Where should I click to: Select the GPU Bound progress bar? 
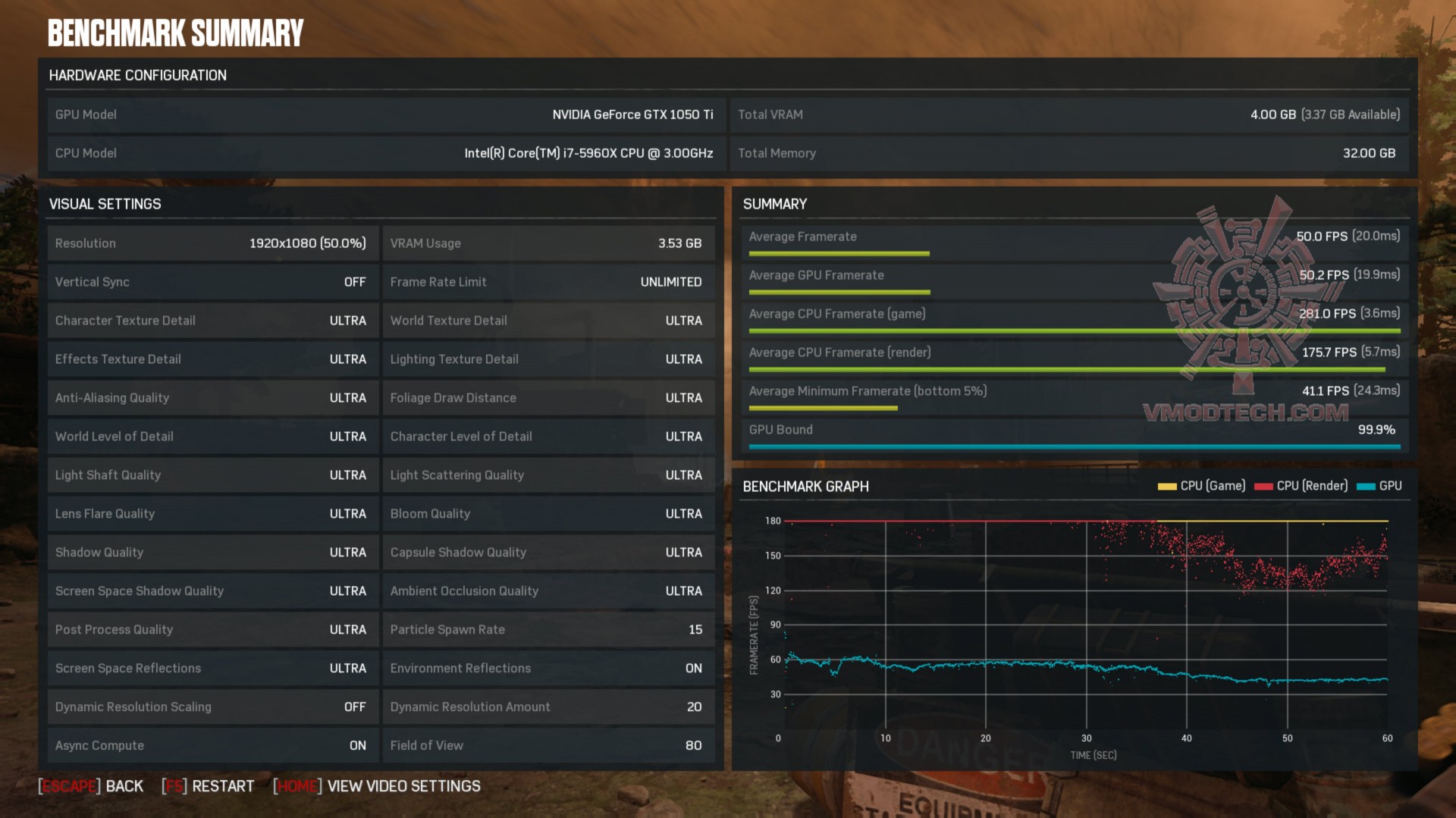coord(1075,447)
